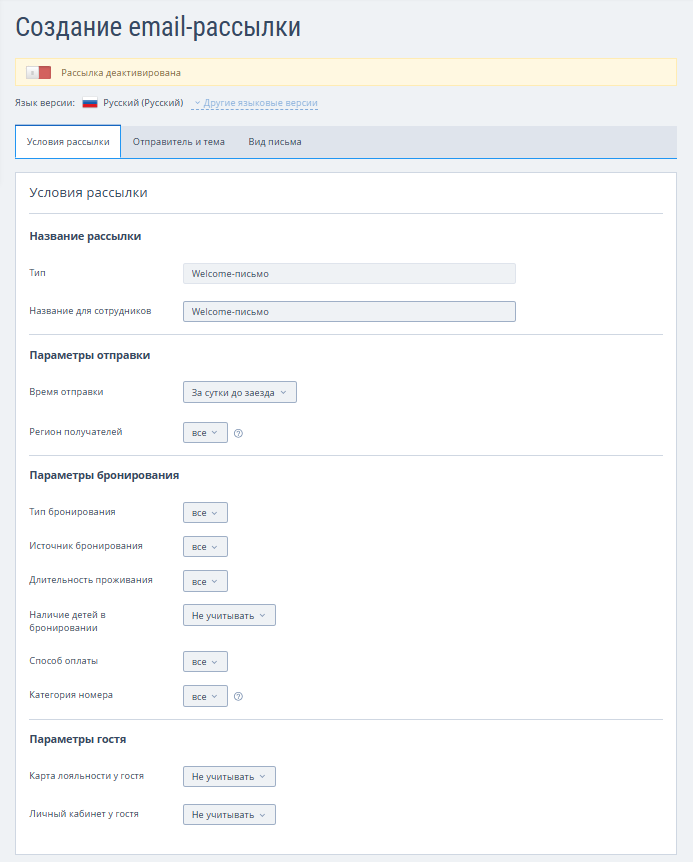The image size is (693, 862).
Task: Click the Другие языковые версии link
Action: click(260, 103)
